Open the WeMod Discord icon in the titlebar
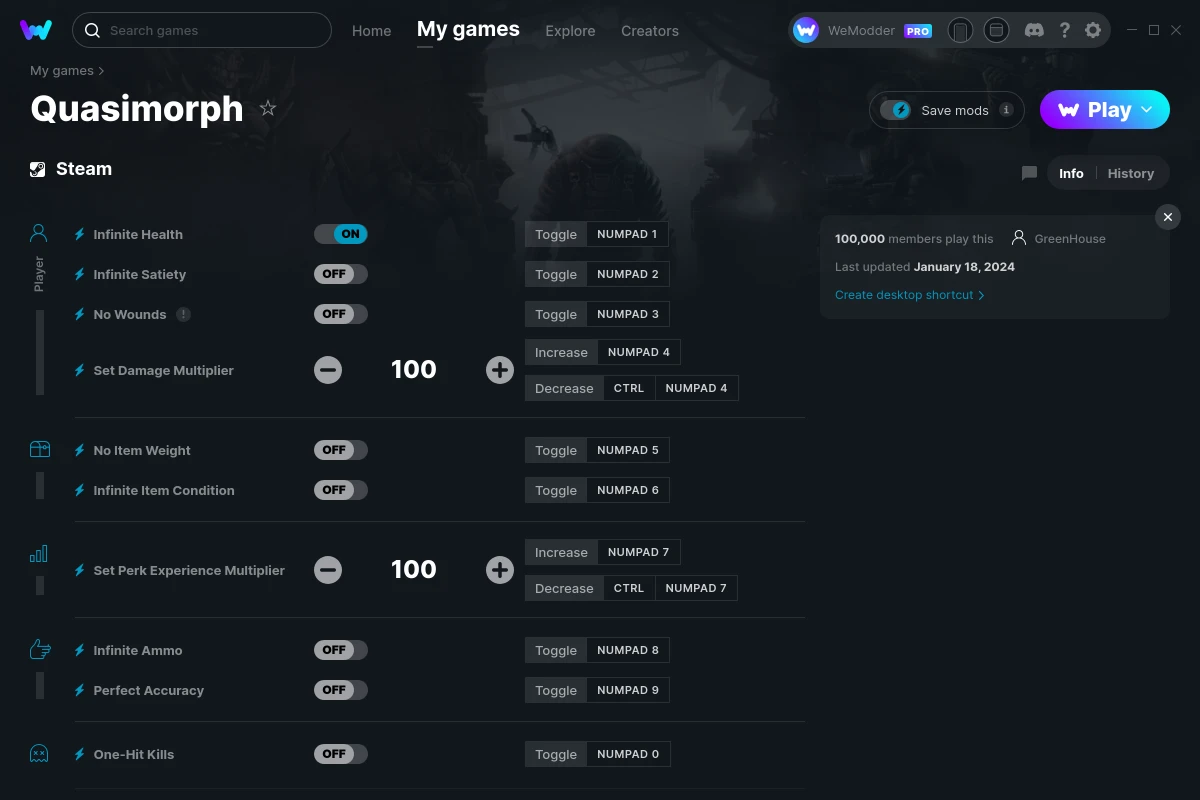1200x800 pixels. [1034, 30]
